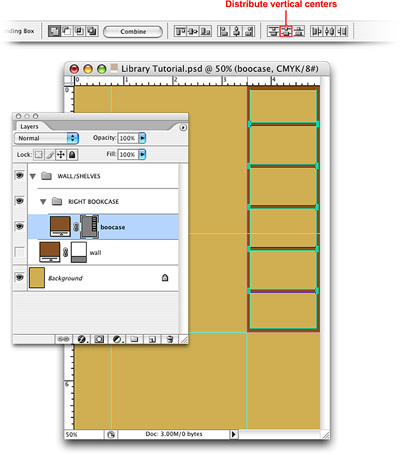Open the Layers panel options menu

(183, 127)
